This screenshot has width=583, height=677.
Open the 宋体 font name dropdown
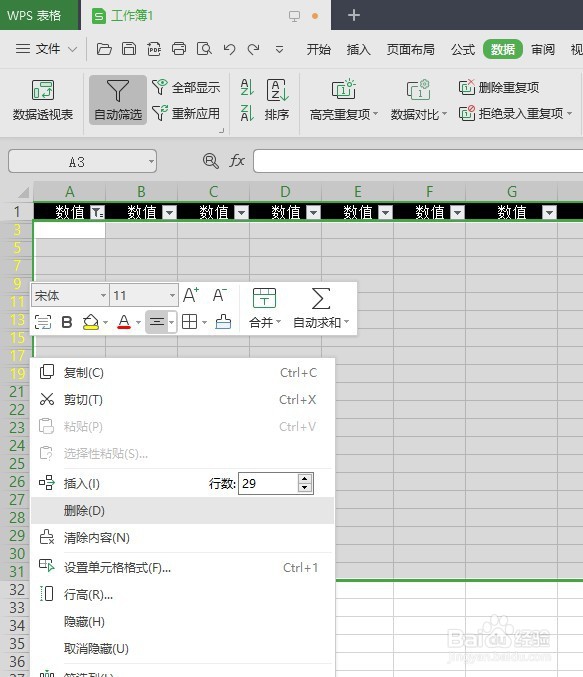[x=103, y=296]
